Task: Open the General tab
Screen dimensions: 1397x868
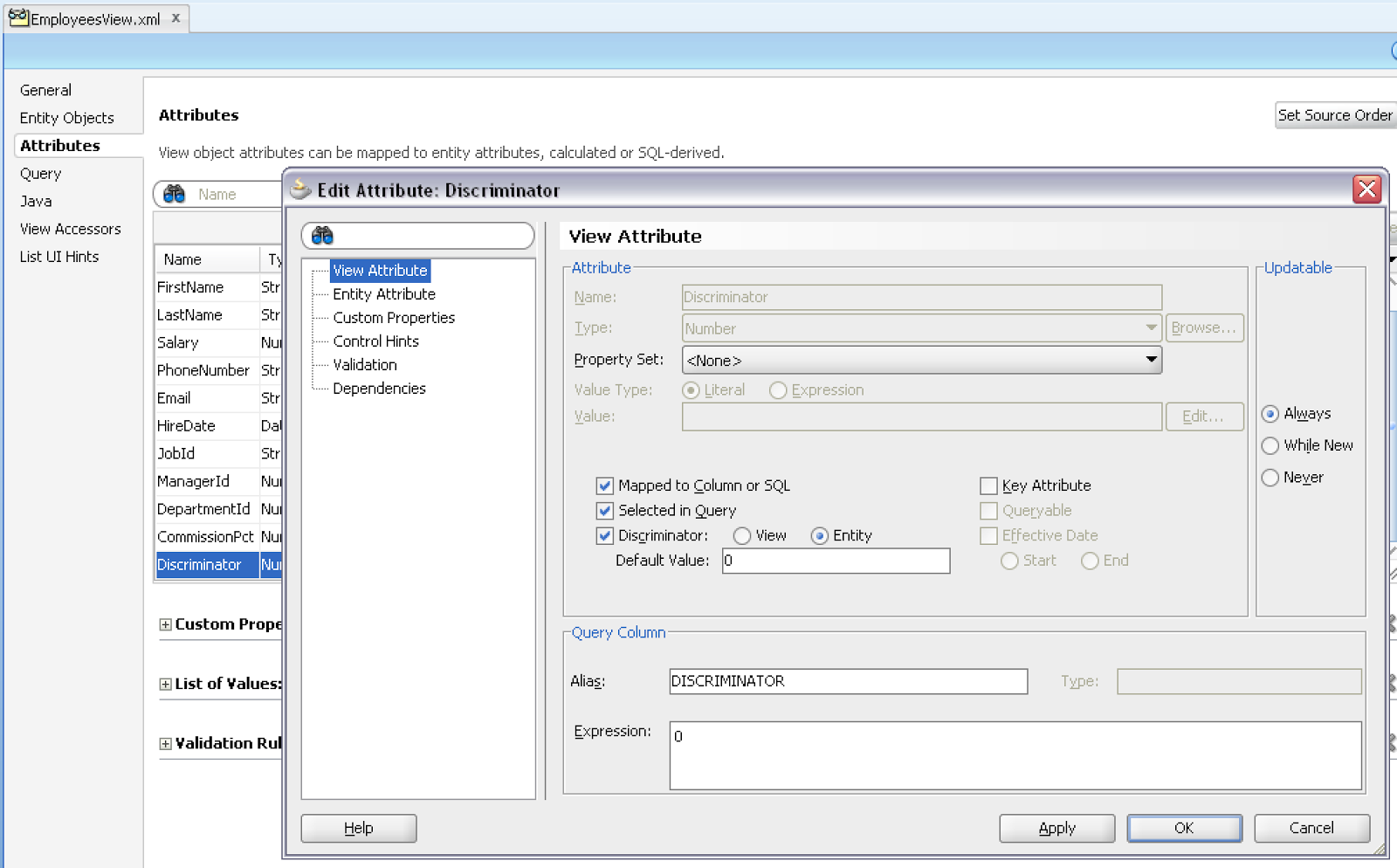Action: coord(46,90)
